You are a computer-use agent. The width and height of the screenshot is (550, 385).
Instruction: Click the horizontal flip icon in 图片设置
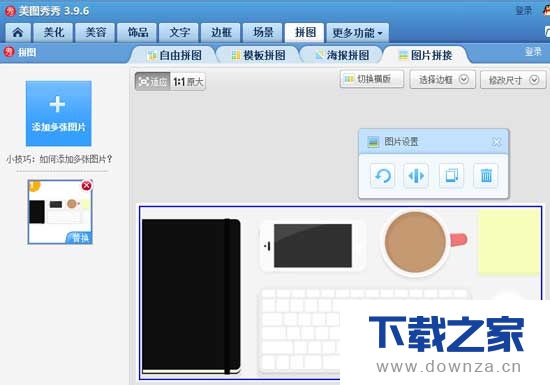pos(416,175)
